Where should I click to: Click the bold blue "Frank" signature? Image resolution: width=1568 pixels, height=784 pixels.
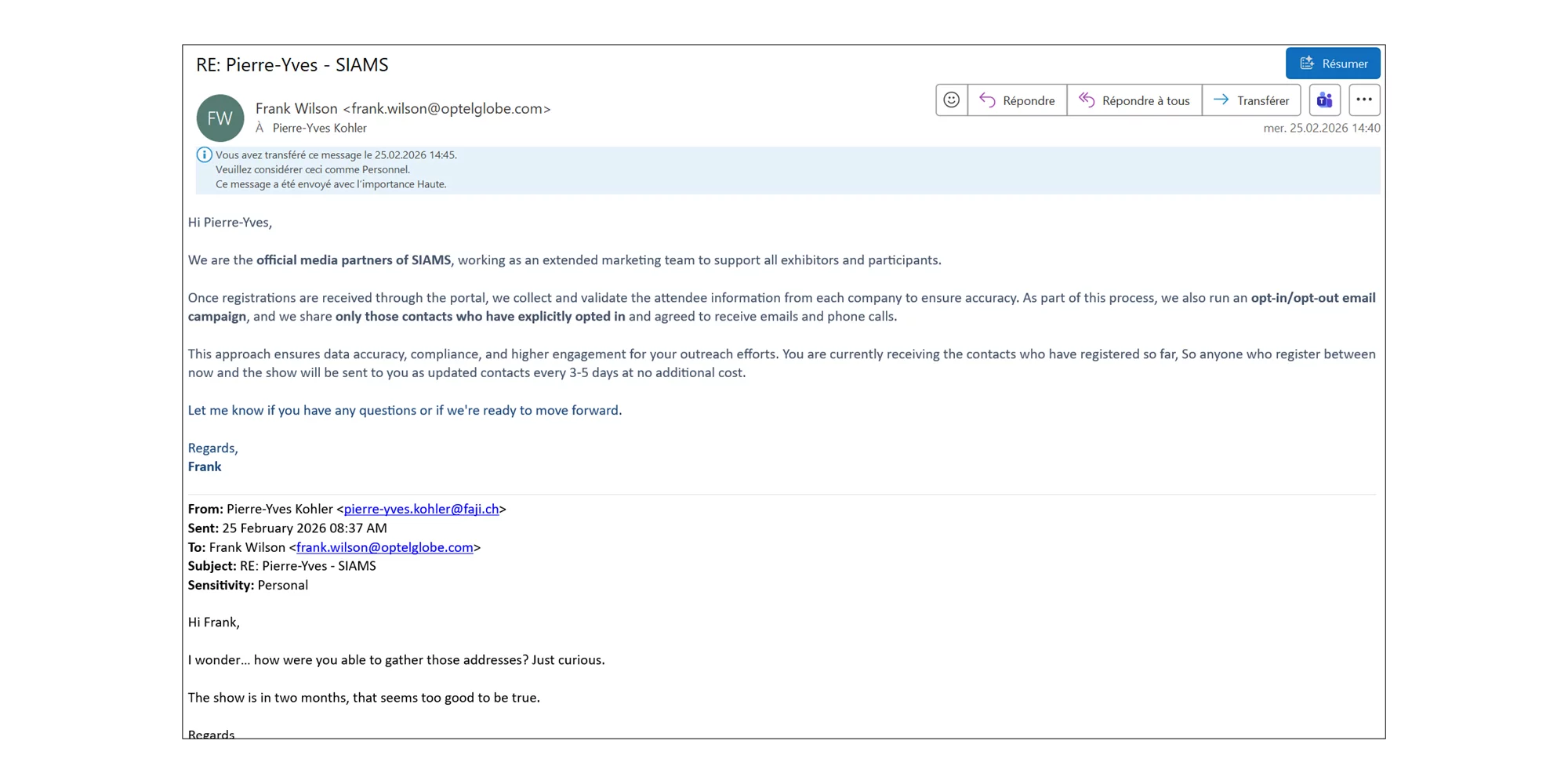pos(205,466)
